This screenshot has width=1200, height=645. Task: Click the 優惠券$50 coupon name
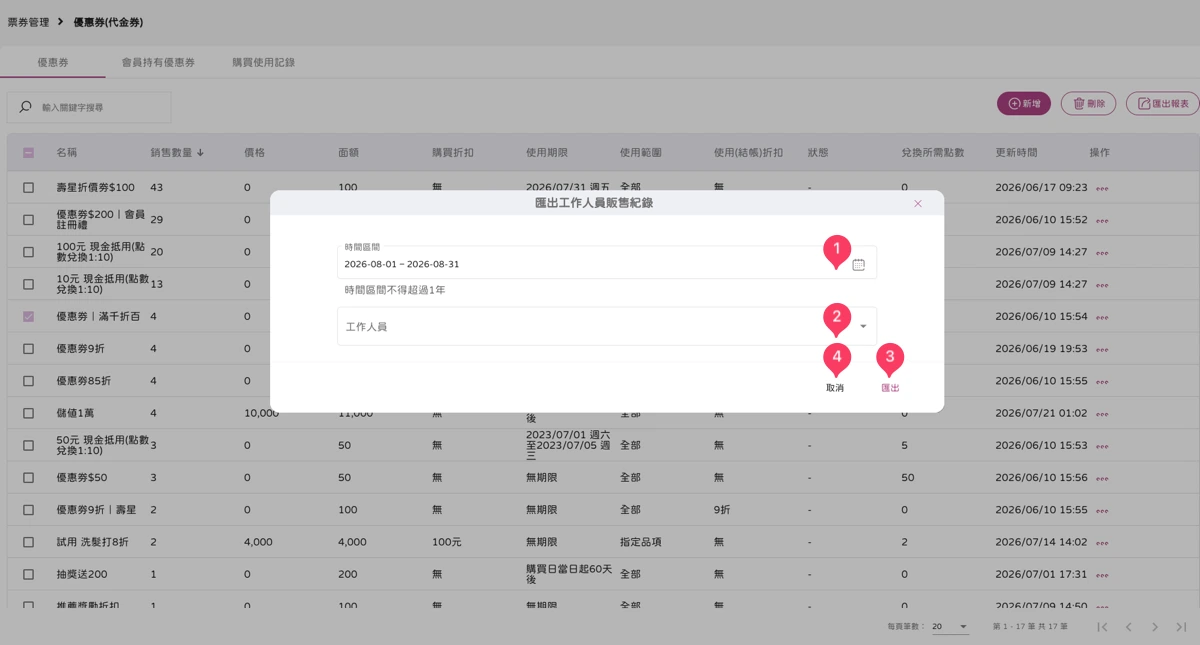[82, 477]
